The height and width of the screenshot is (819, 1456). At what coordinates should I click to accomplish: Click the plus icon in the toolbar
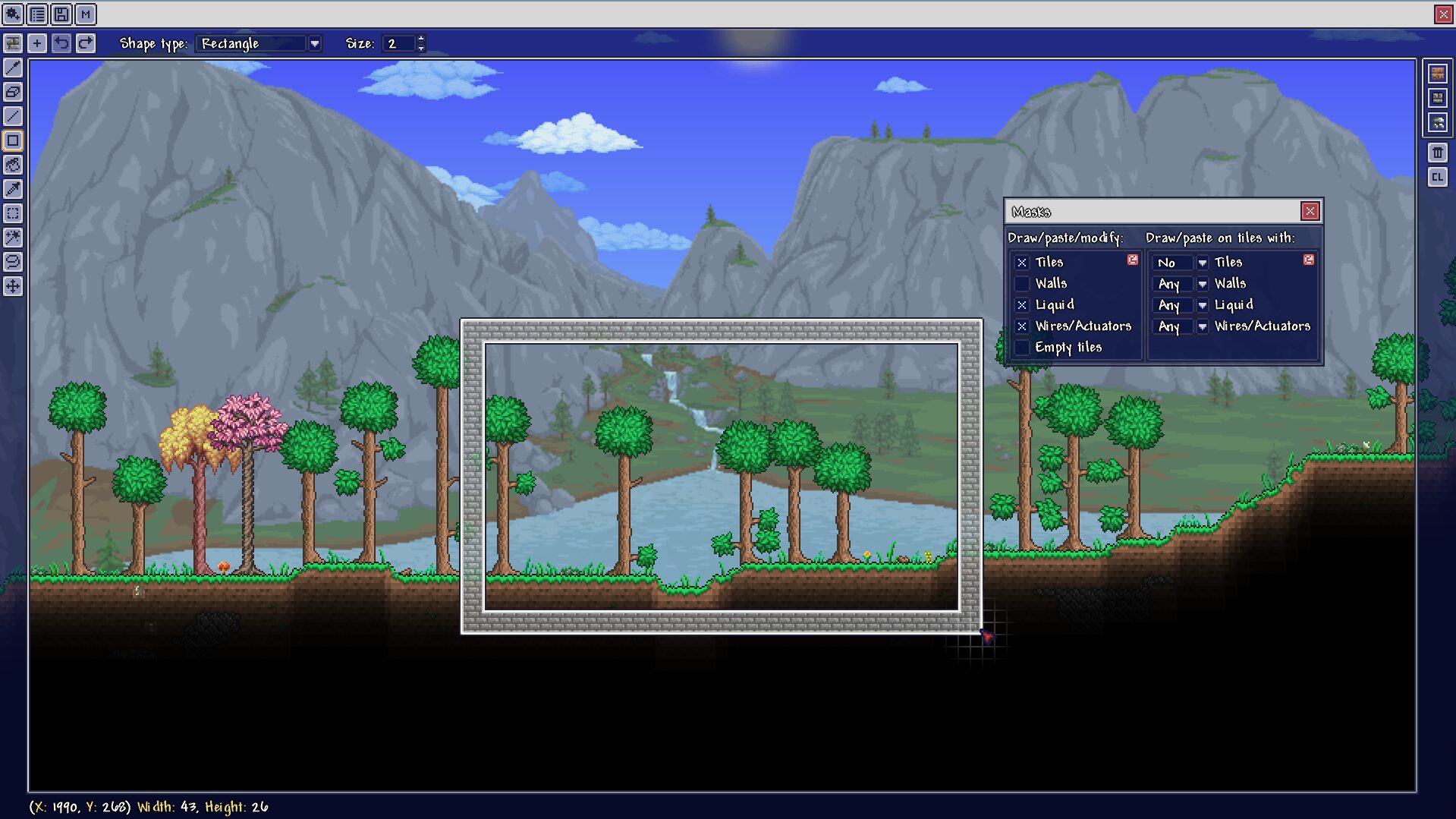click(x=37, y=43)
